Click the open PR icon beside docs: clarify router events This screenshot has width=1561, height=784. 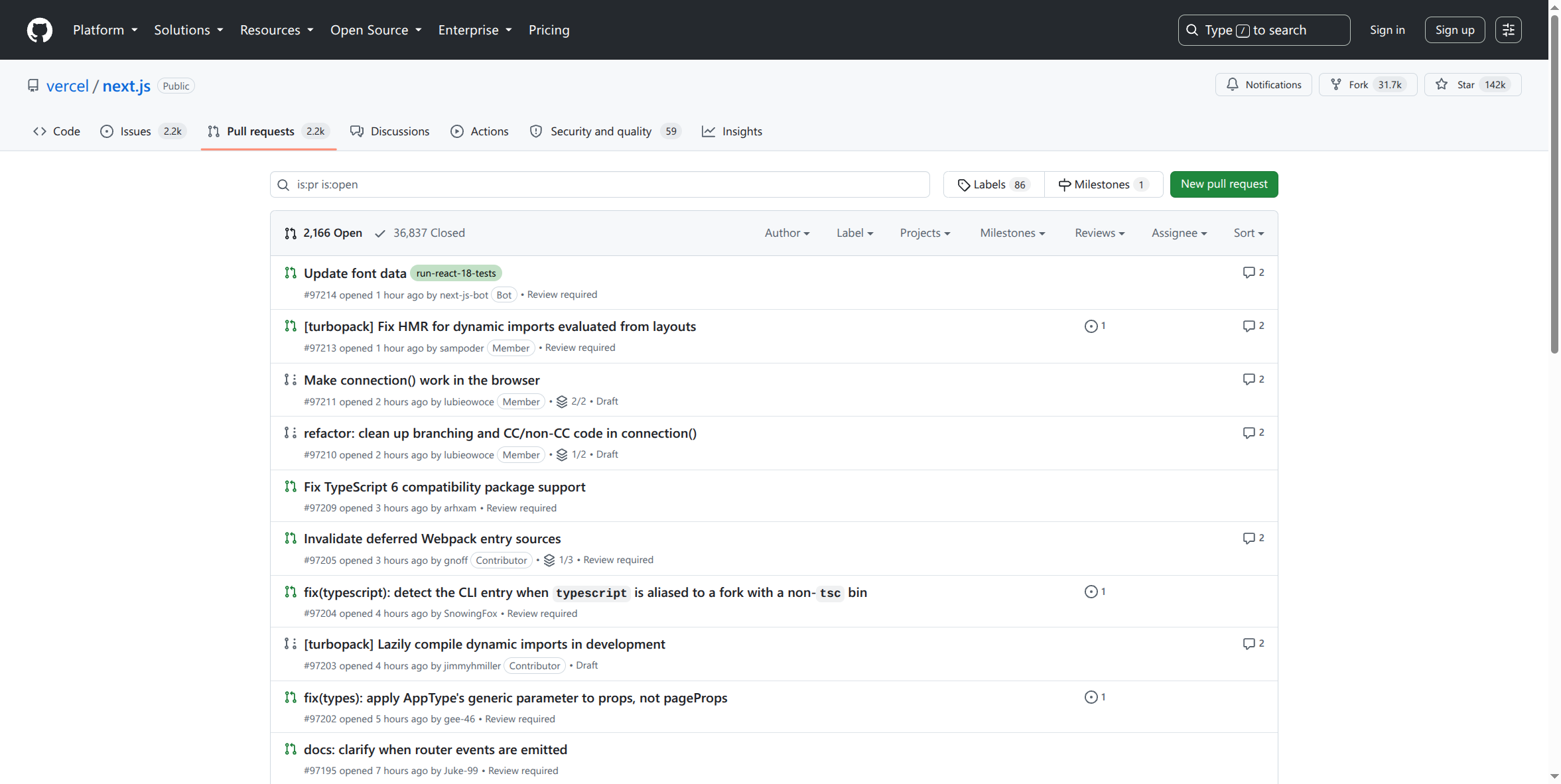coord(291,749)
